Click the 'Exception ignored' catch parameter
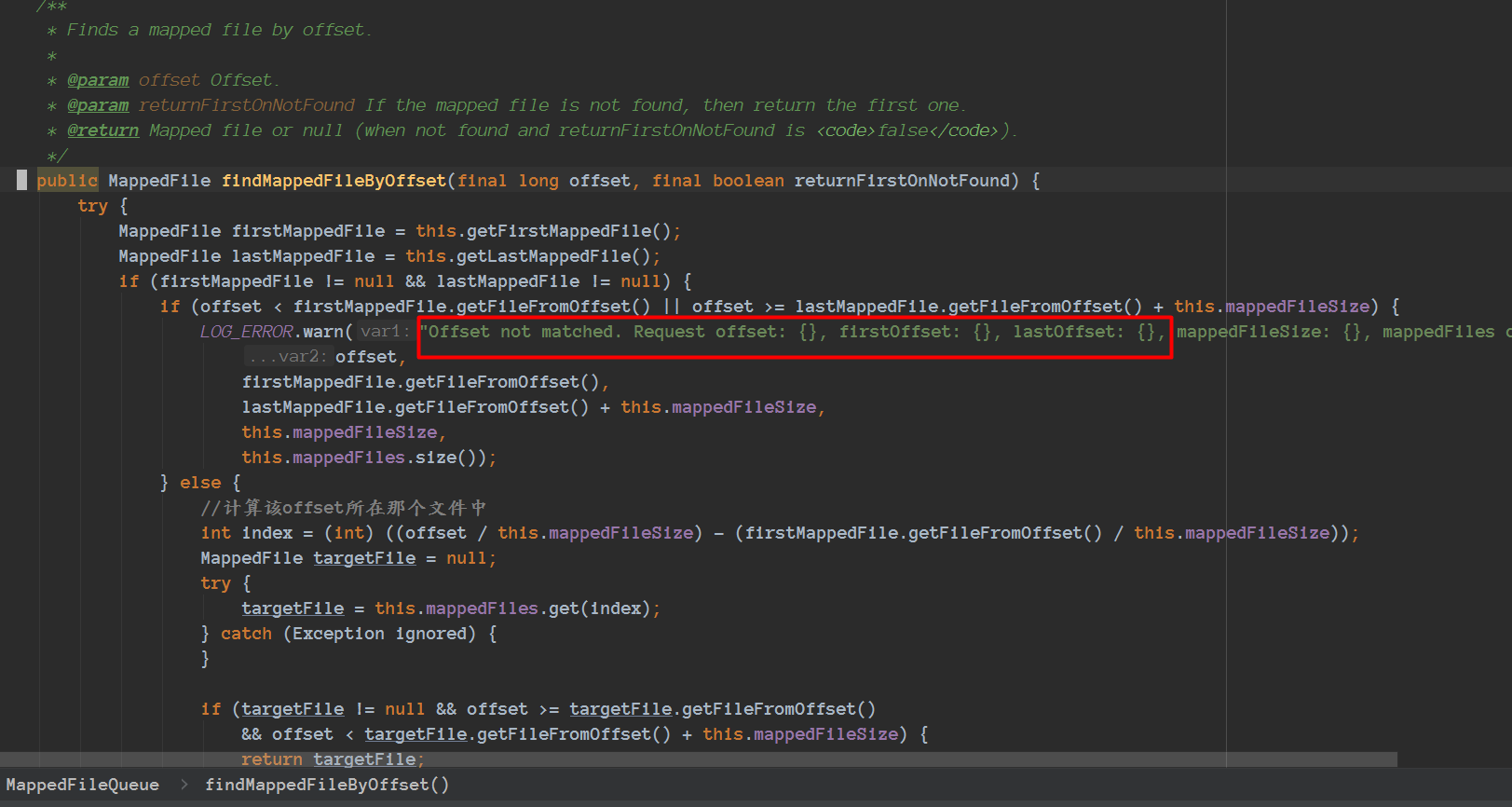1512x807 pixels. point(379,634)
